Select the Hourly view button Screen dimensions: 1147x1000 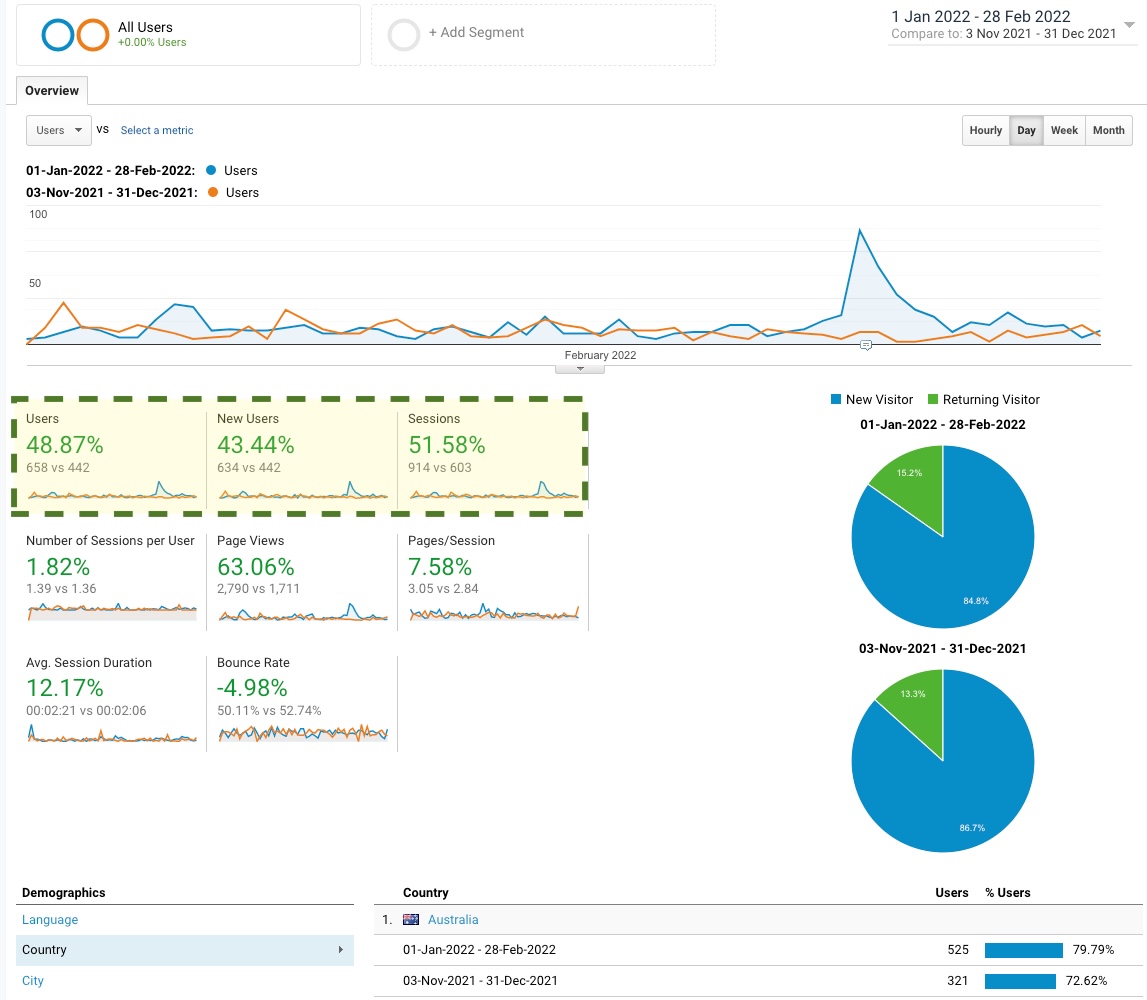(985, 130)
